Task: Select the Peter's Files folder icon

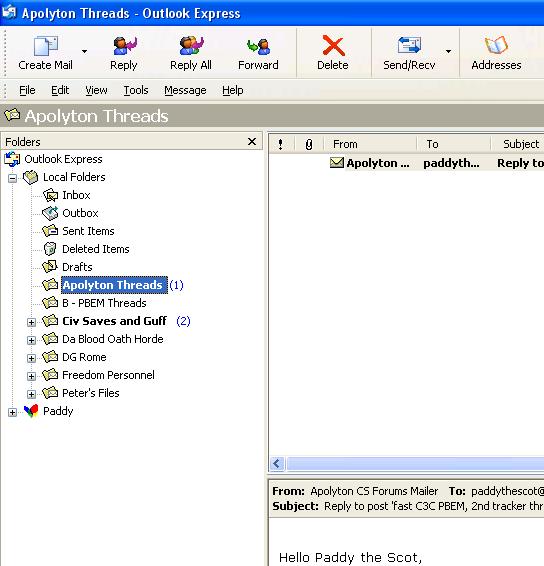Action: tap(50, 393)
